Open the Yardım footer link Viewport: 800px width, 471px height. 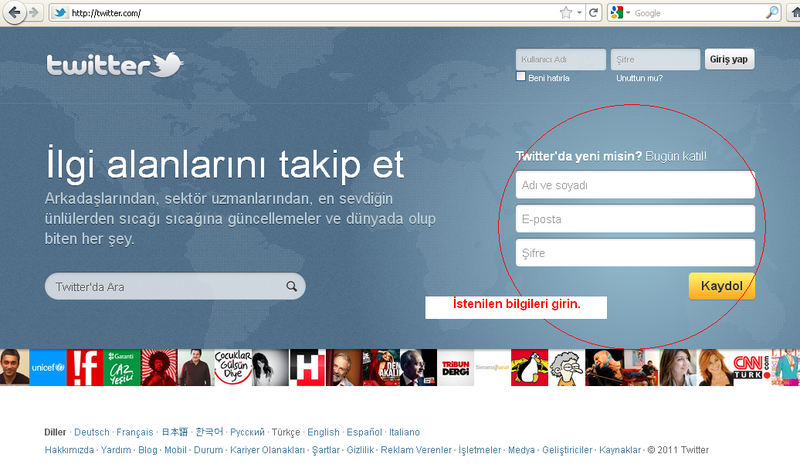[x=116, y=450]
